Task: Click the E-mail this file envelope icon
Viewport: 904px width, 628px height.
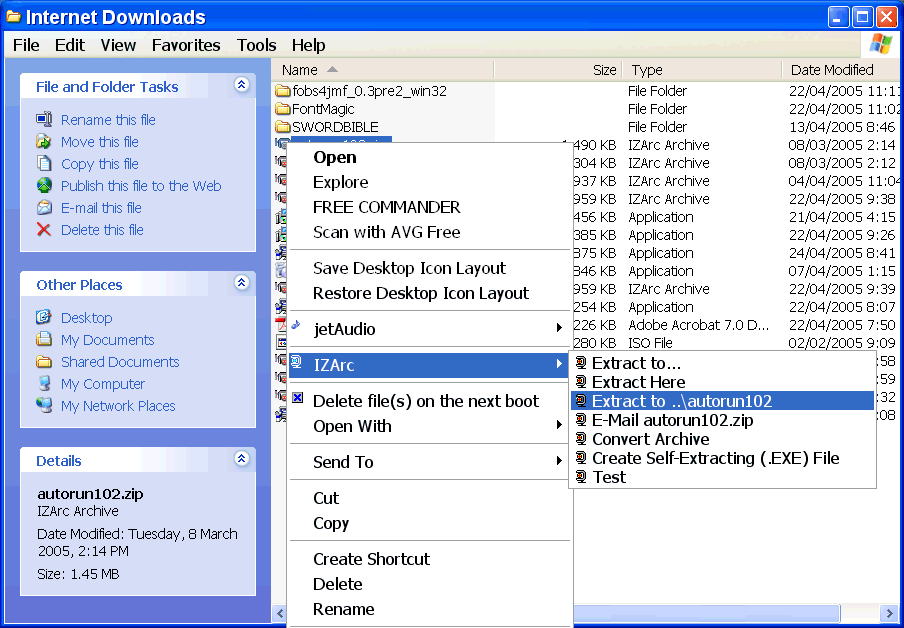Action: pyautogui.click(x=44, y=207)
